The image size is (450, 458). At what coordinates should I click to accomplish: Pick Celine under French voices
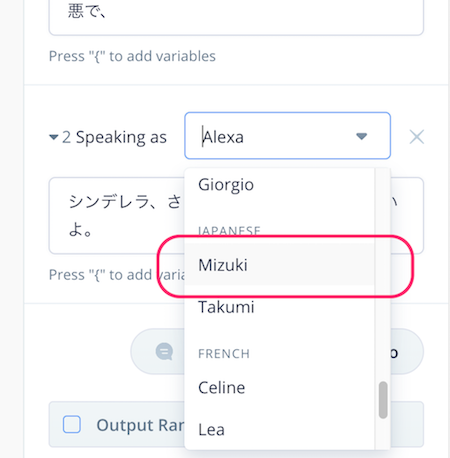pos(279,387)
